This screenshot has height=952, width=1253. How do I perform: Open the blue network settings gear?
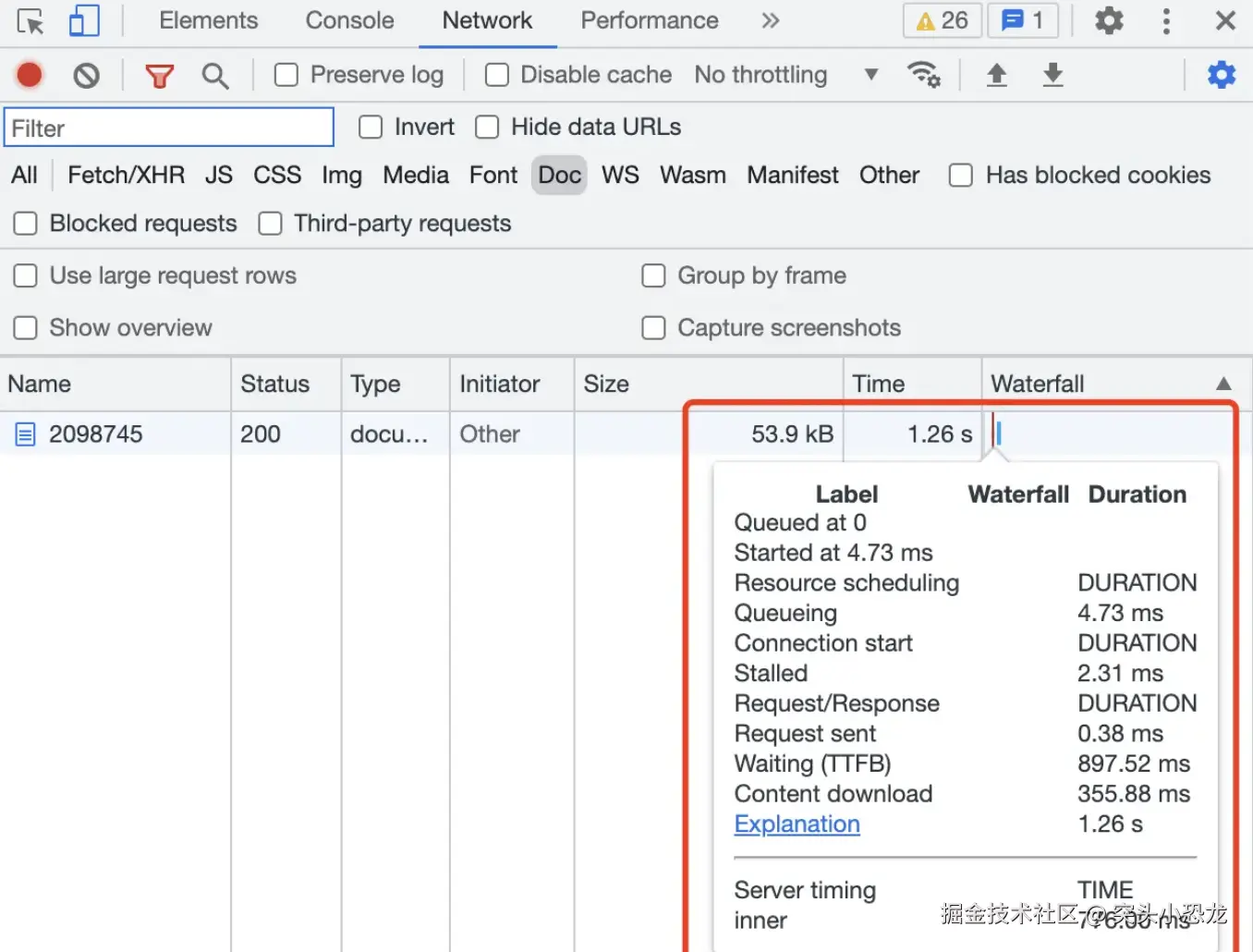[1222, 74]
